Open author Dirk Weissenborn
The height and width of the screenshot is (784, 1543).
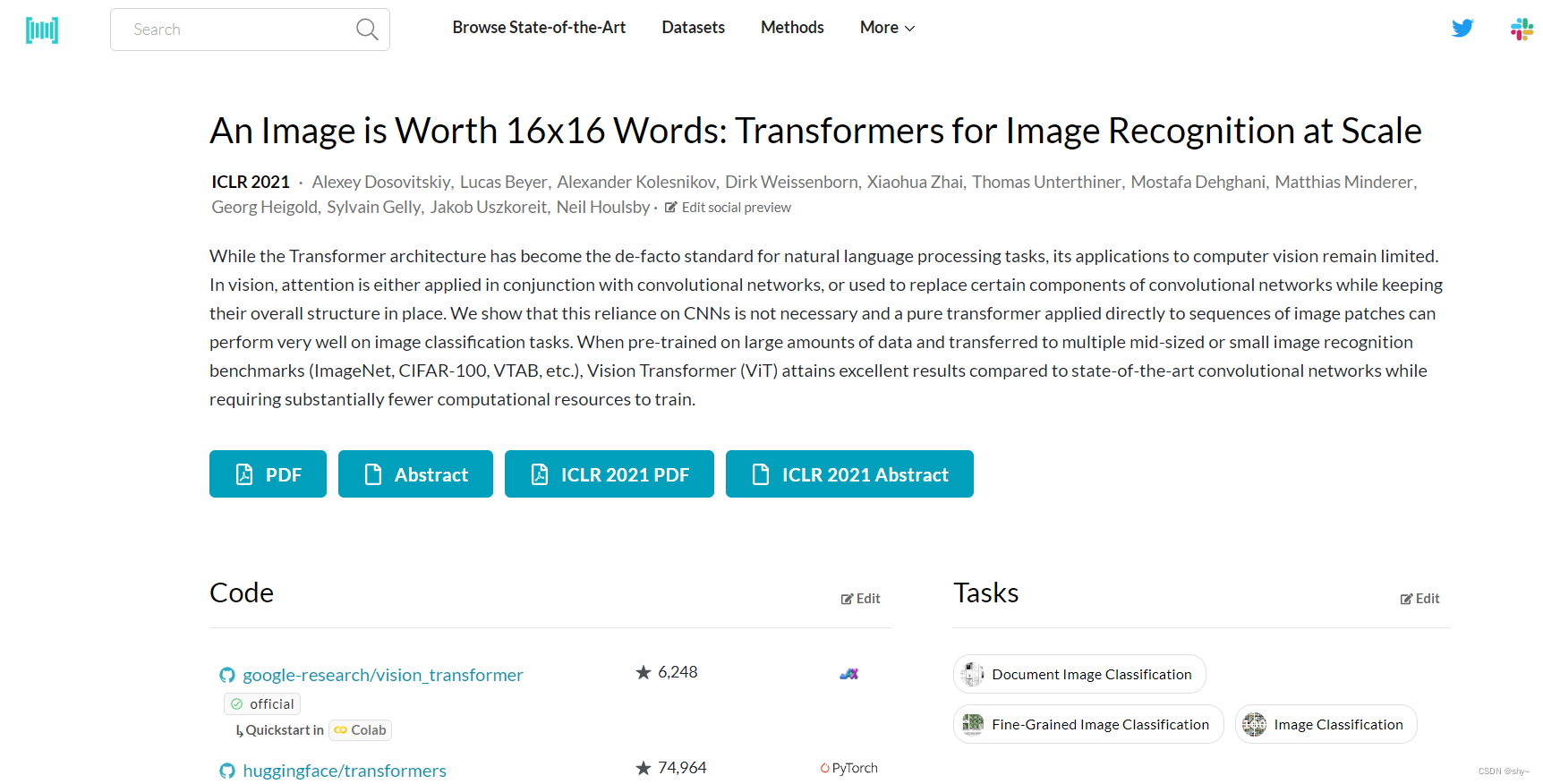tap(791, 182)
